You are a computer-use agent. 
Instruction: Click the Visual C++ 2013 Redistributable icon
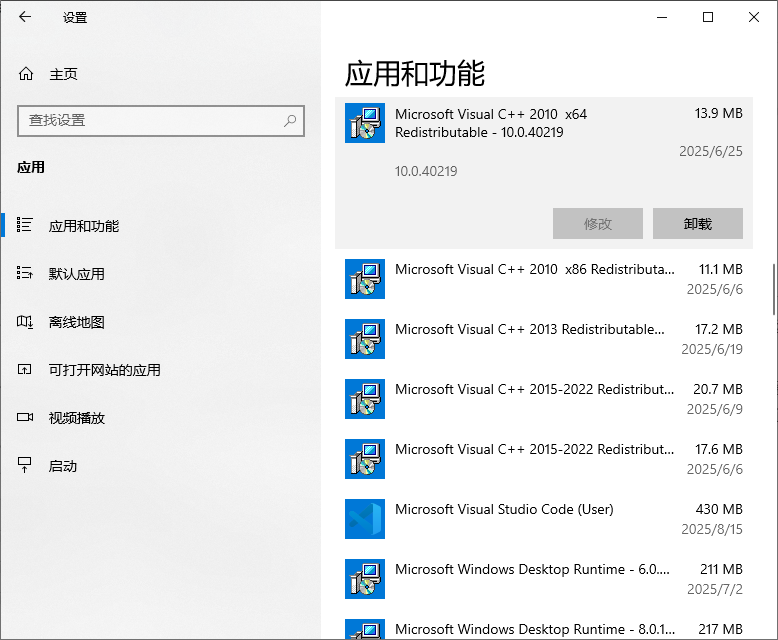click(365, 339)
